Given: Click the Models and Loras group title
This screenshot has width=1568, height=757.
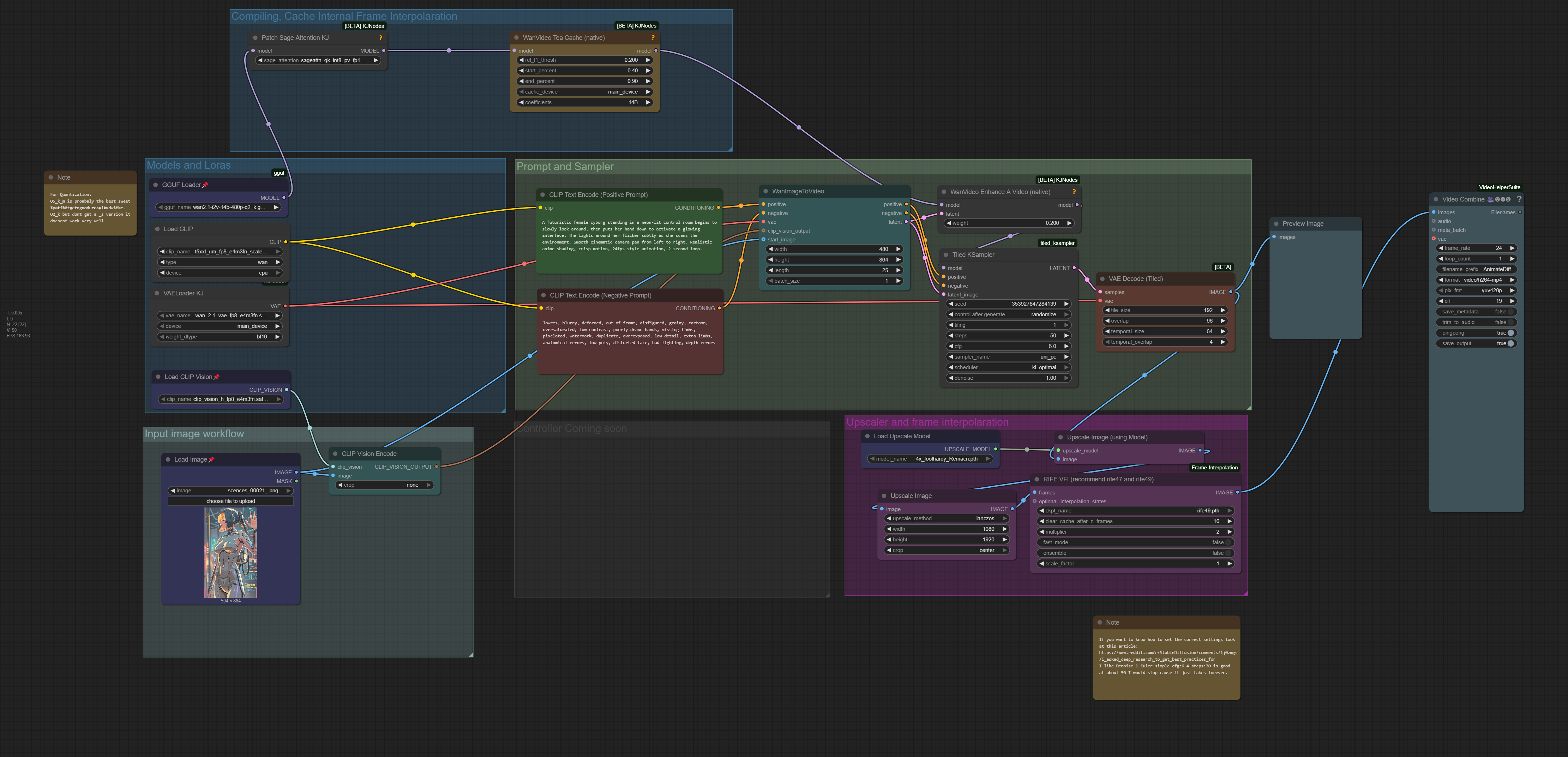Looking at the screenshot, I should pyautogui.click(x=189, y=165).
